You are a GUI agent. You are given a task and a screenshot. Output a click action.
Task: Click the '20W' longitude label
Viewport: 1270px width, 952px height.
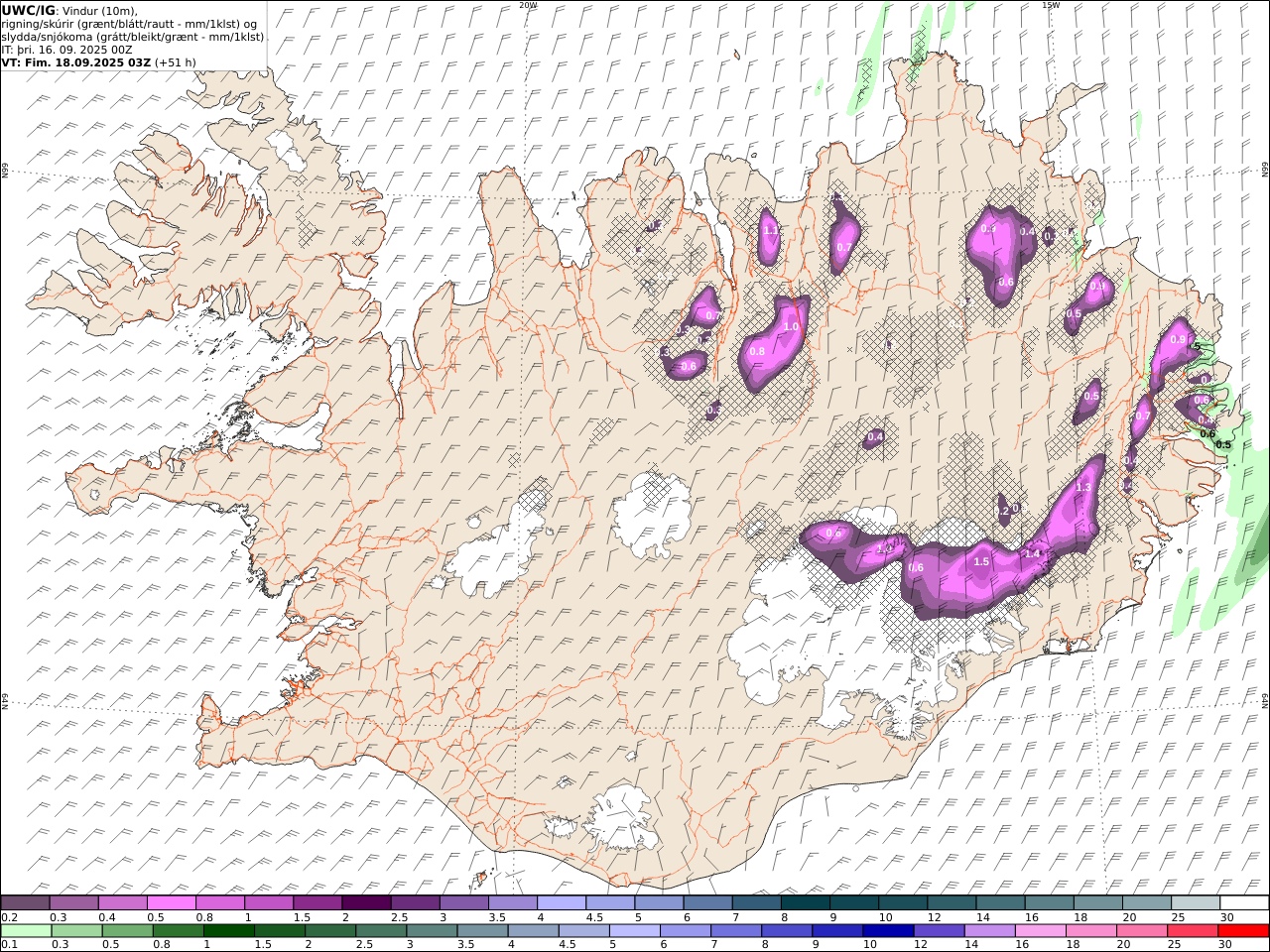tap(529, 5)
